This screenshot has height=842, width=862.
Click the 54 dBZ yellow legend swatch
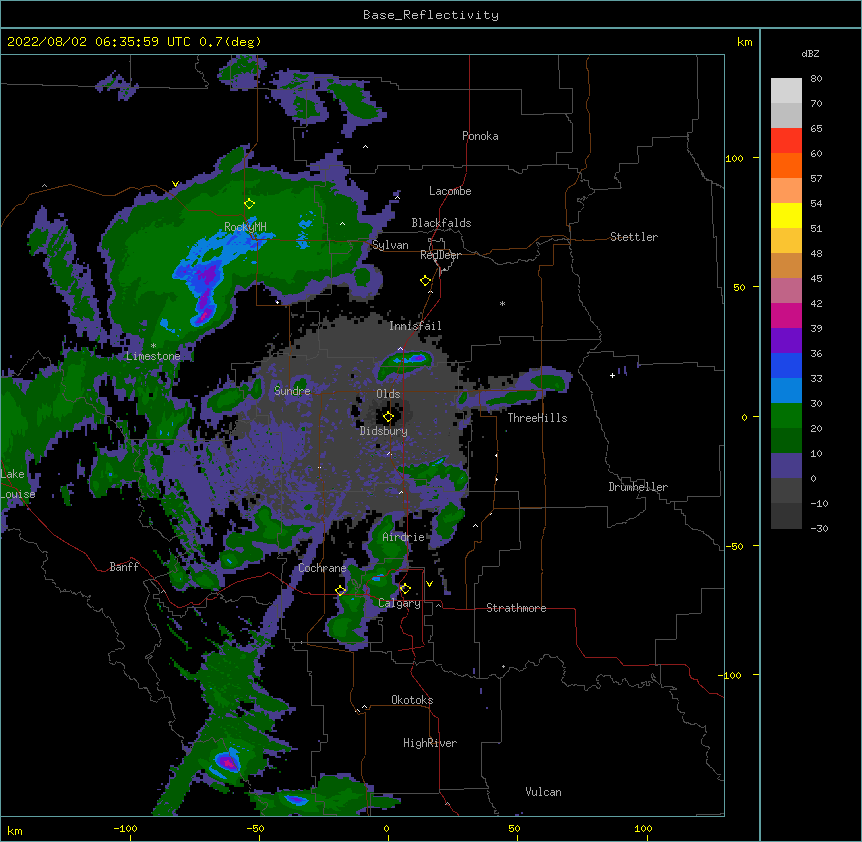[786, 215]
